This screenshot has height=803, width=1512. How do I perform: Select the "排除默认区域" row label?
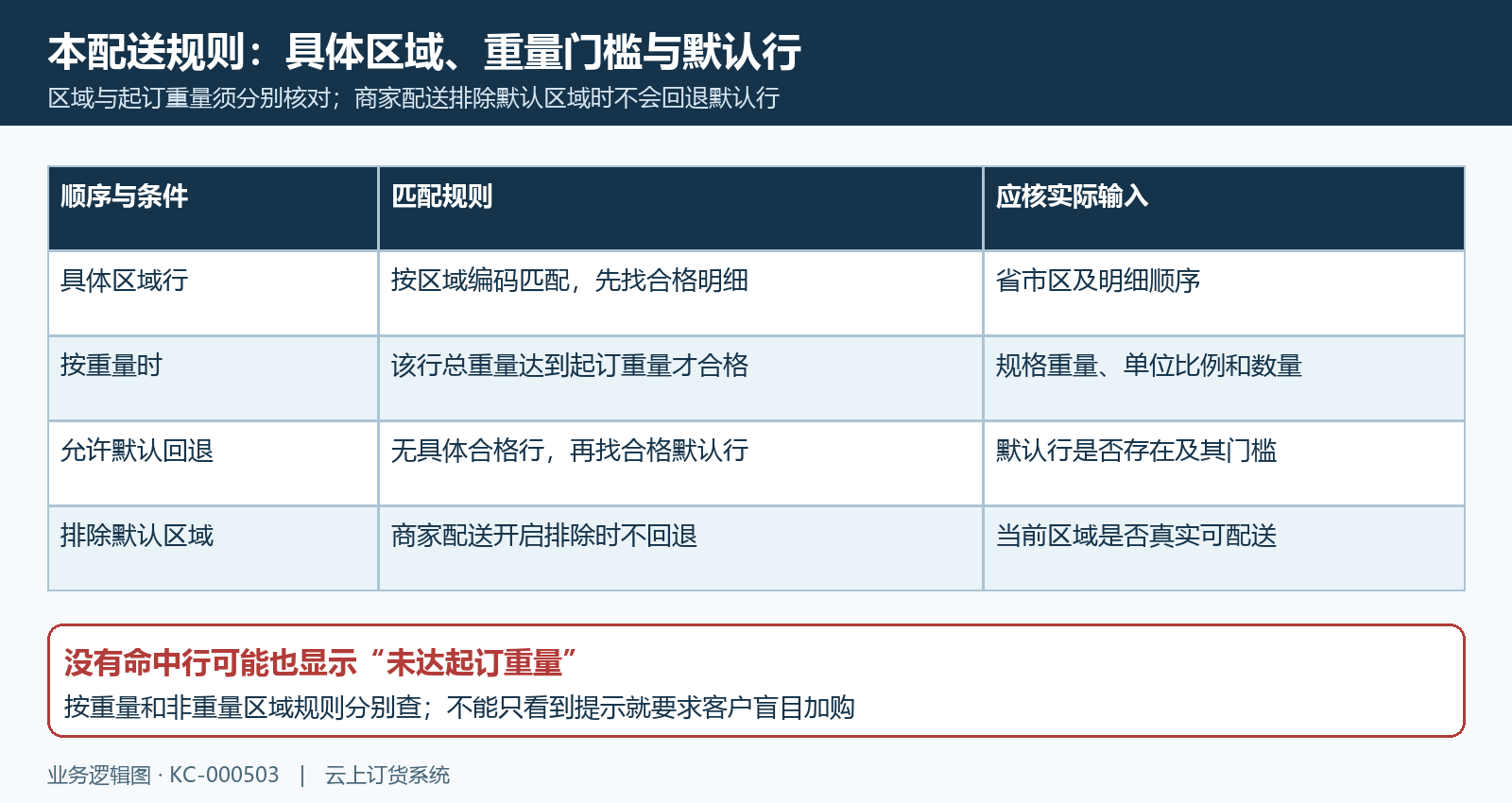tap(214, 549)
